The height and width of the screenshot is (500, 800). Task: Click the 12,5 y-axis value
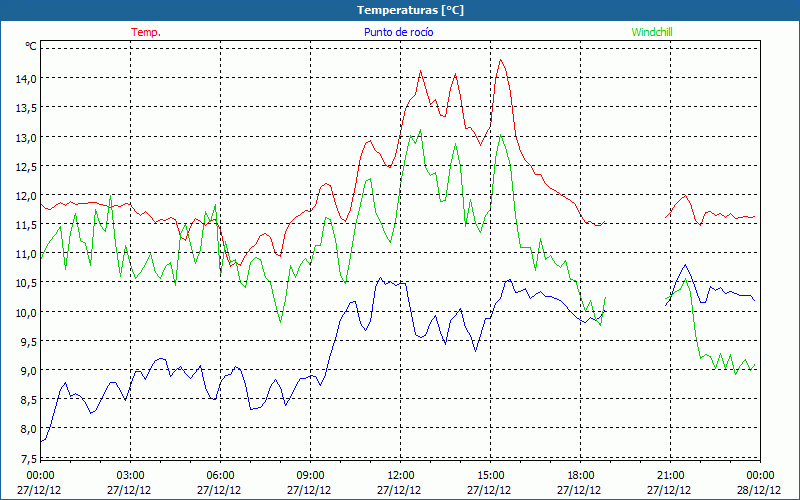click(27, 167)
